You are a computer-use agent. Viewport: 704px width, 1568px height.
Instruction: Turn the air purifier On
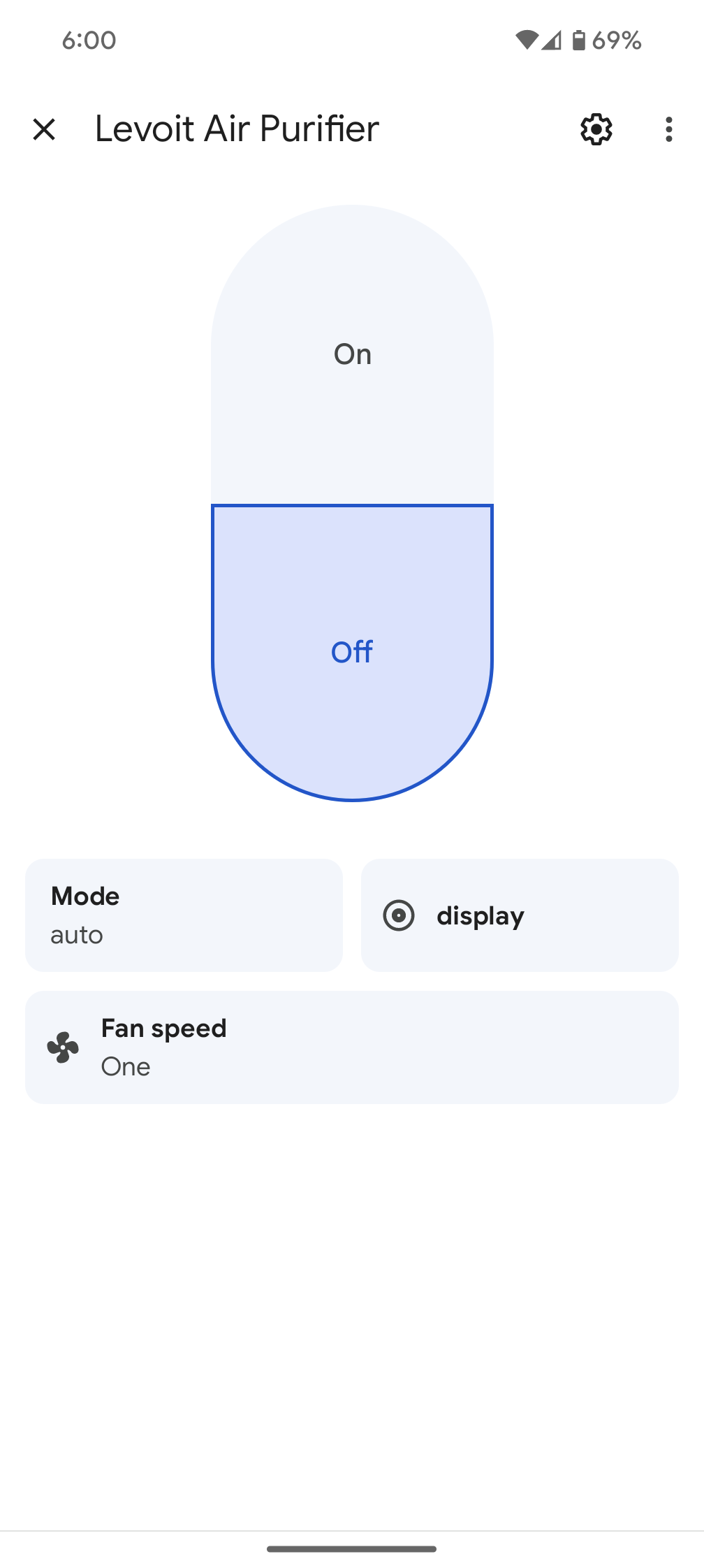point(352,354)
